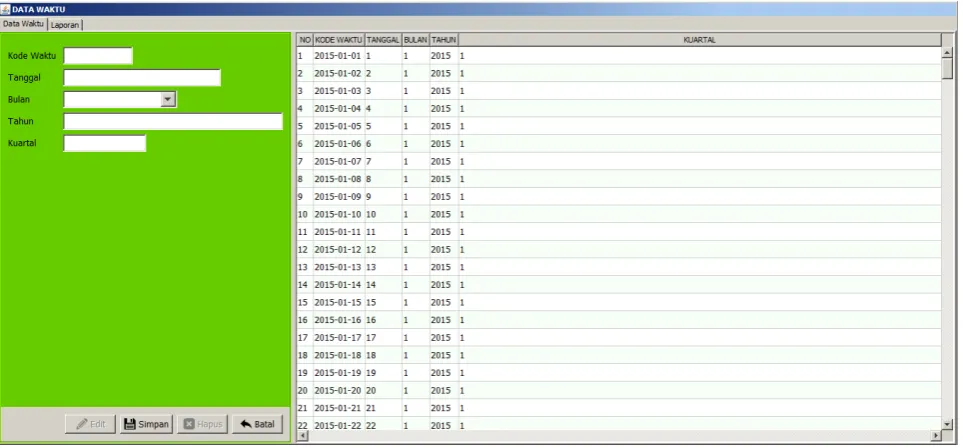Open the Laporan tab
963x448 pixels.
tap(65, 25)
